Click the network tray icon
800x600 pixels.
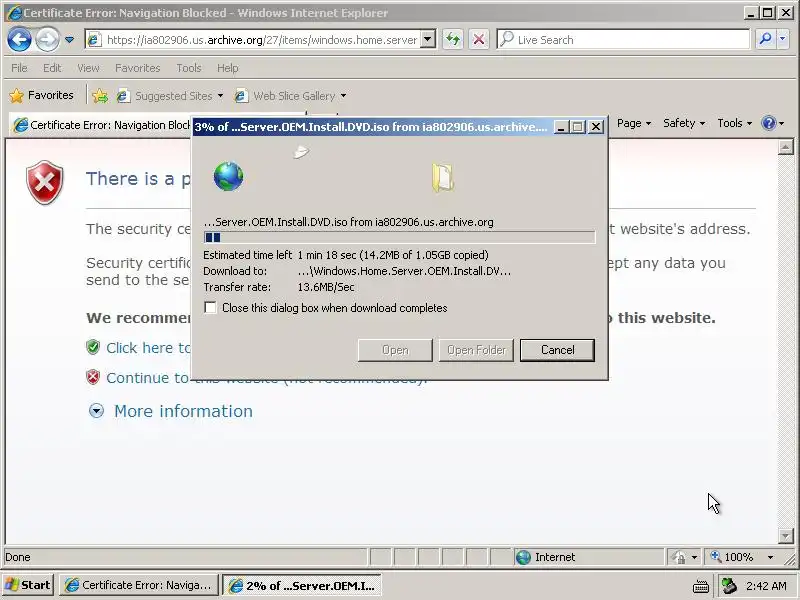(x=730, y=585)
